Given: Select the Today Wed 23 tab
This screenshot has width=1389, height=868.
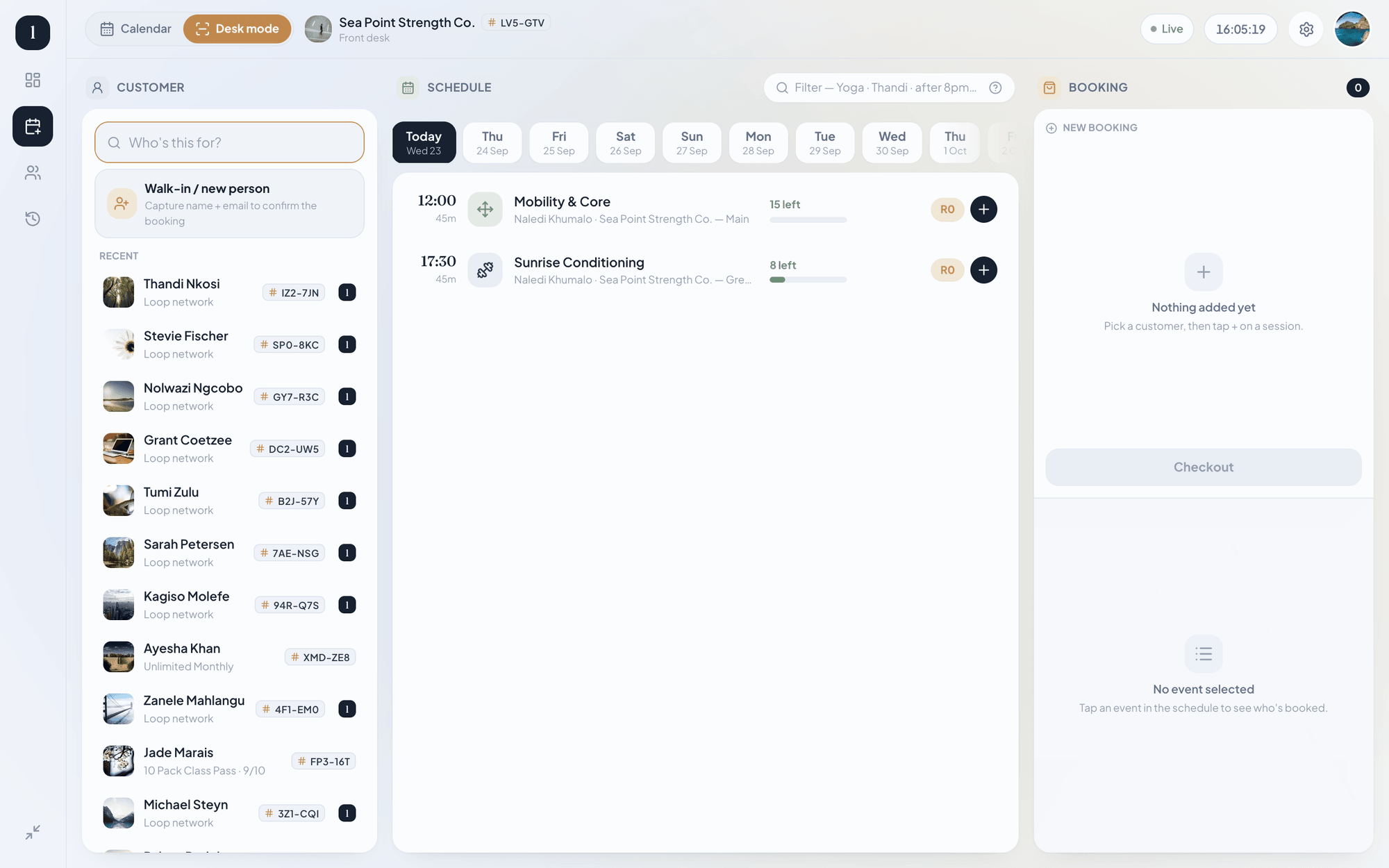Looking at the screenshot, I should tap(424, 142).
